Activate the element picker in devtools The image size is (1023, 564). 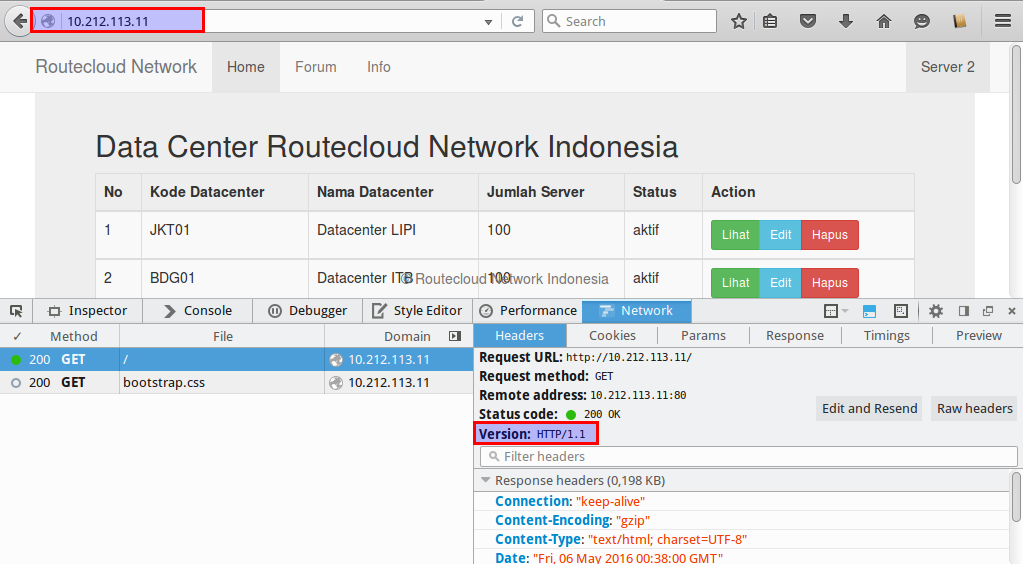pyautogui.click(x=16, y=311)
